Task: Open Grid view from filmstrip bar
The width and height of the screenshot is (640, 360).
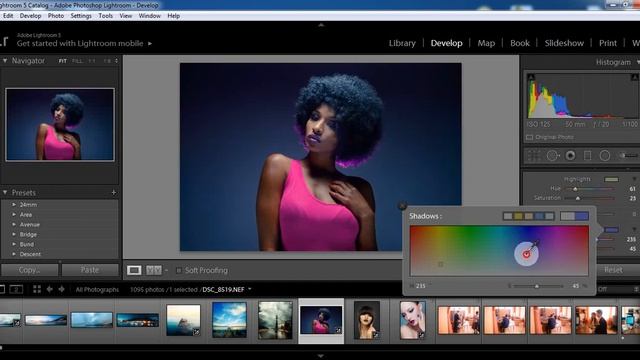Action: (x=37, y=289)
